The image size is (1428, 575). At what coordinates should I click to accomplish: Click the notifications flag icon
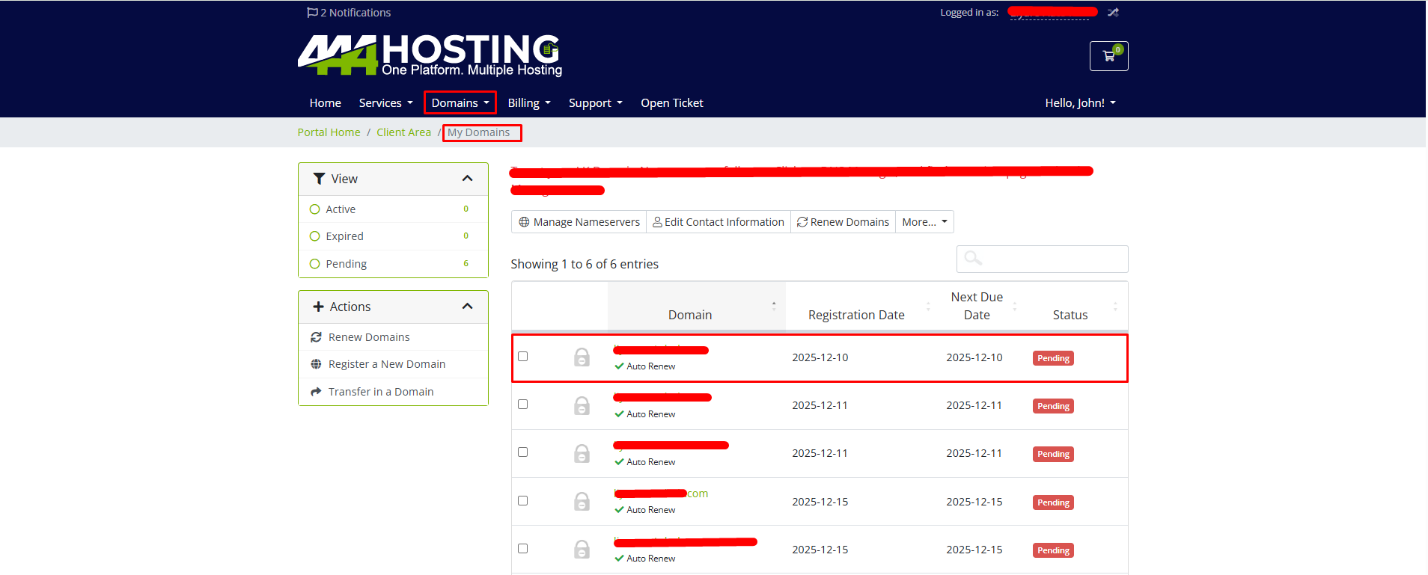coord(312,13)
